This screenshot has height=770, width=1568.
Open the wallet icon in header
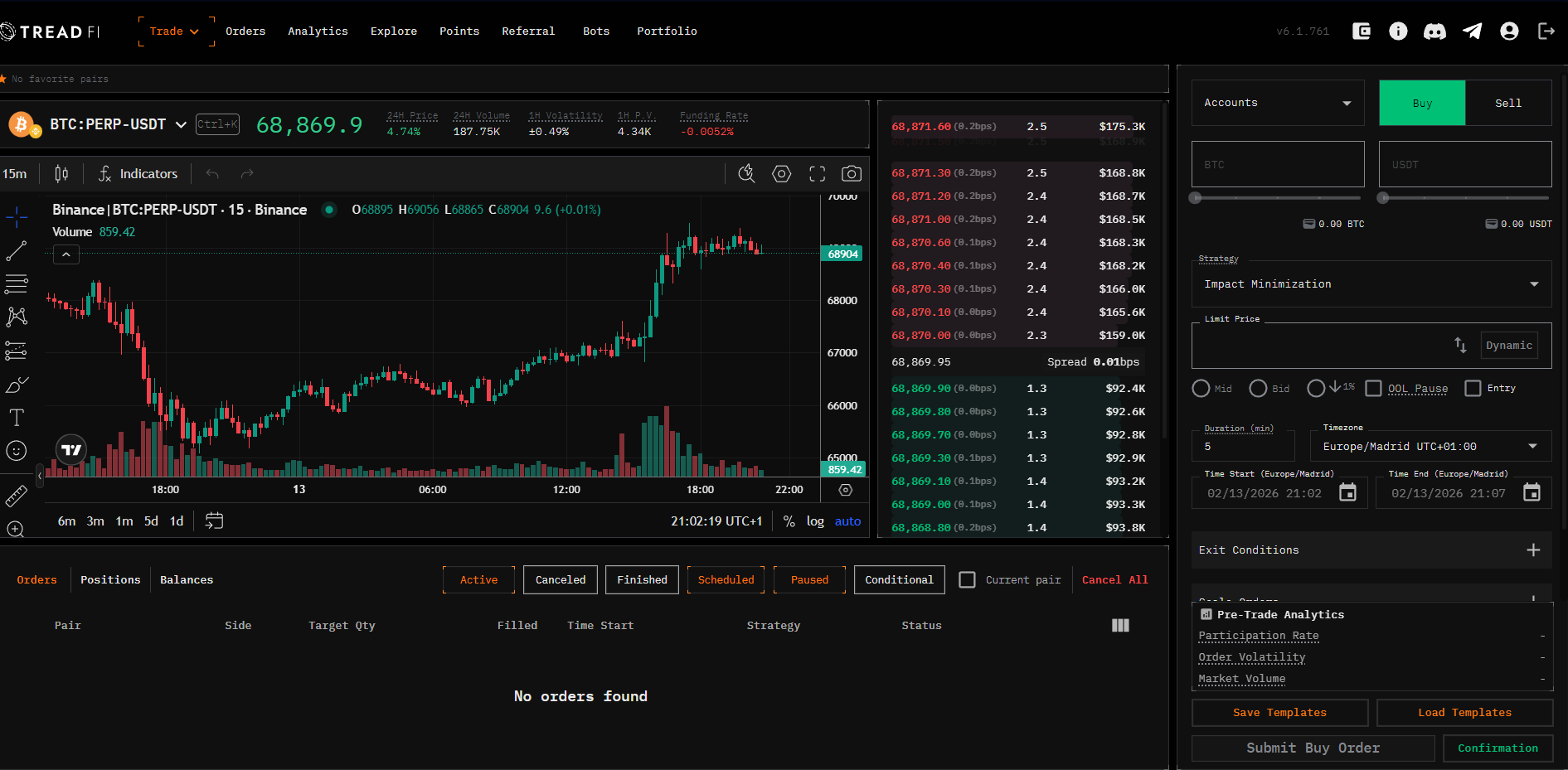point(1362,31)
